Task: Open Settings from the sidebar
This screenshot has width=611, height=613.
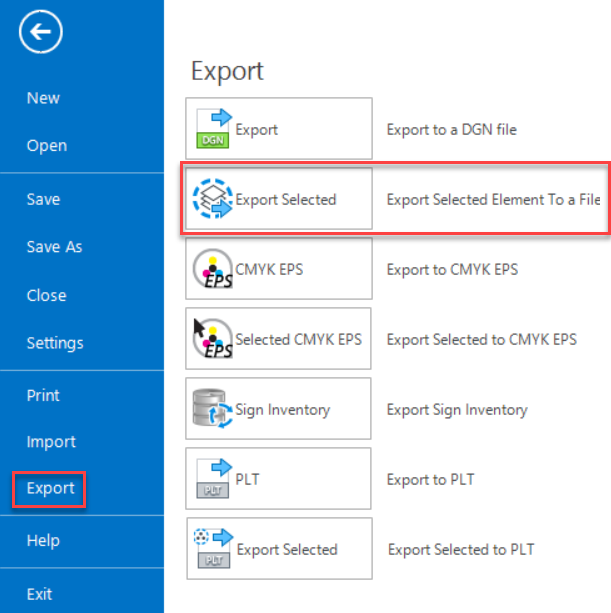Action: coord(55,343)
